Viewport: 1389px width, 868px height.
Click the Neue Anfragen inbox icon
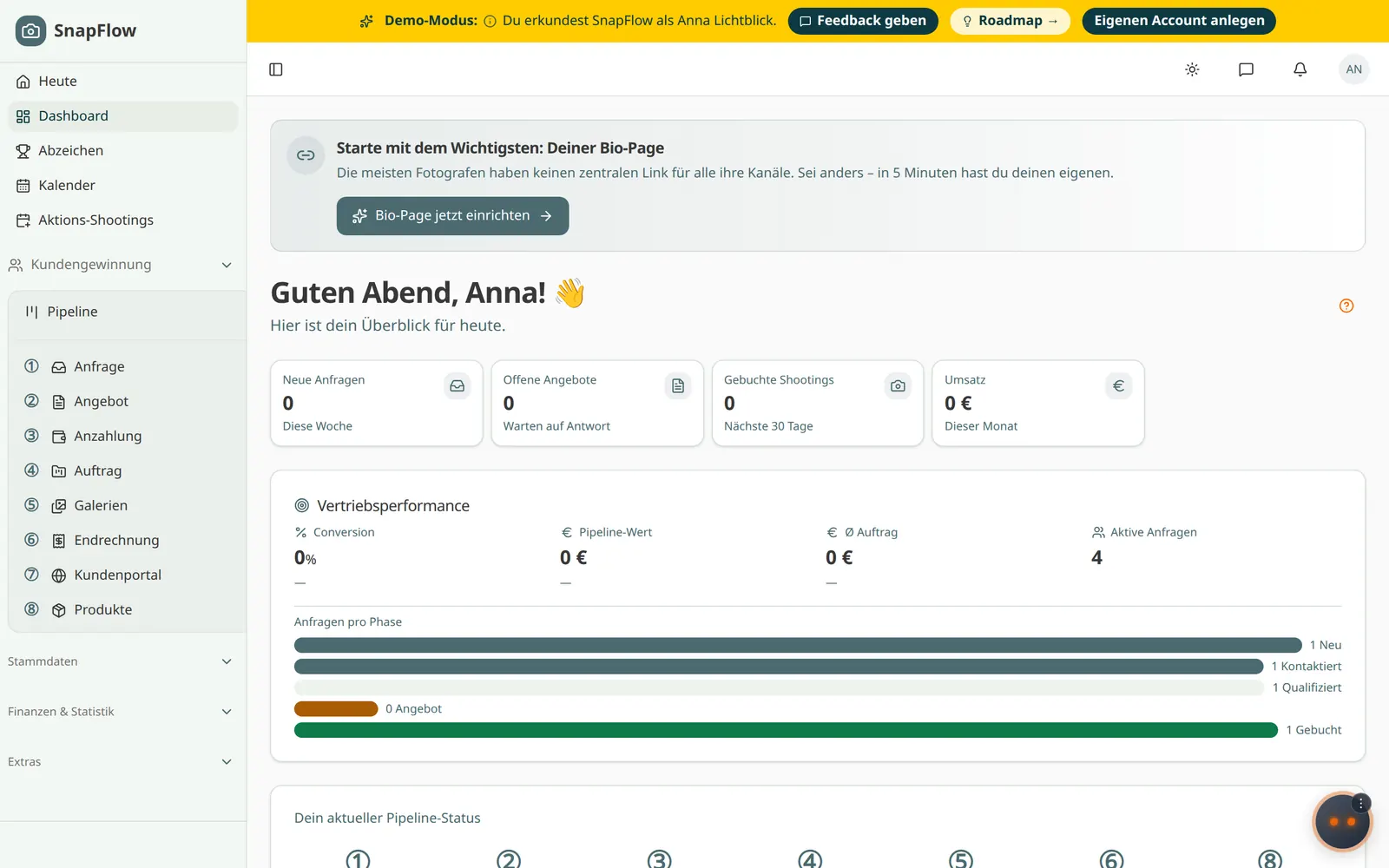click(458, 385)
